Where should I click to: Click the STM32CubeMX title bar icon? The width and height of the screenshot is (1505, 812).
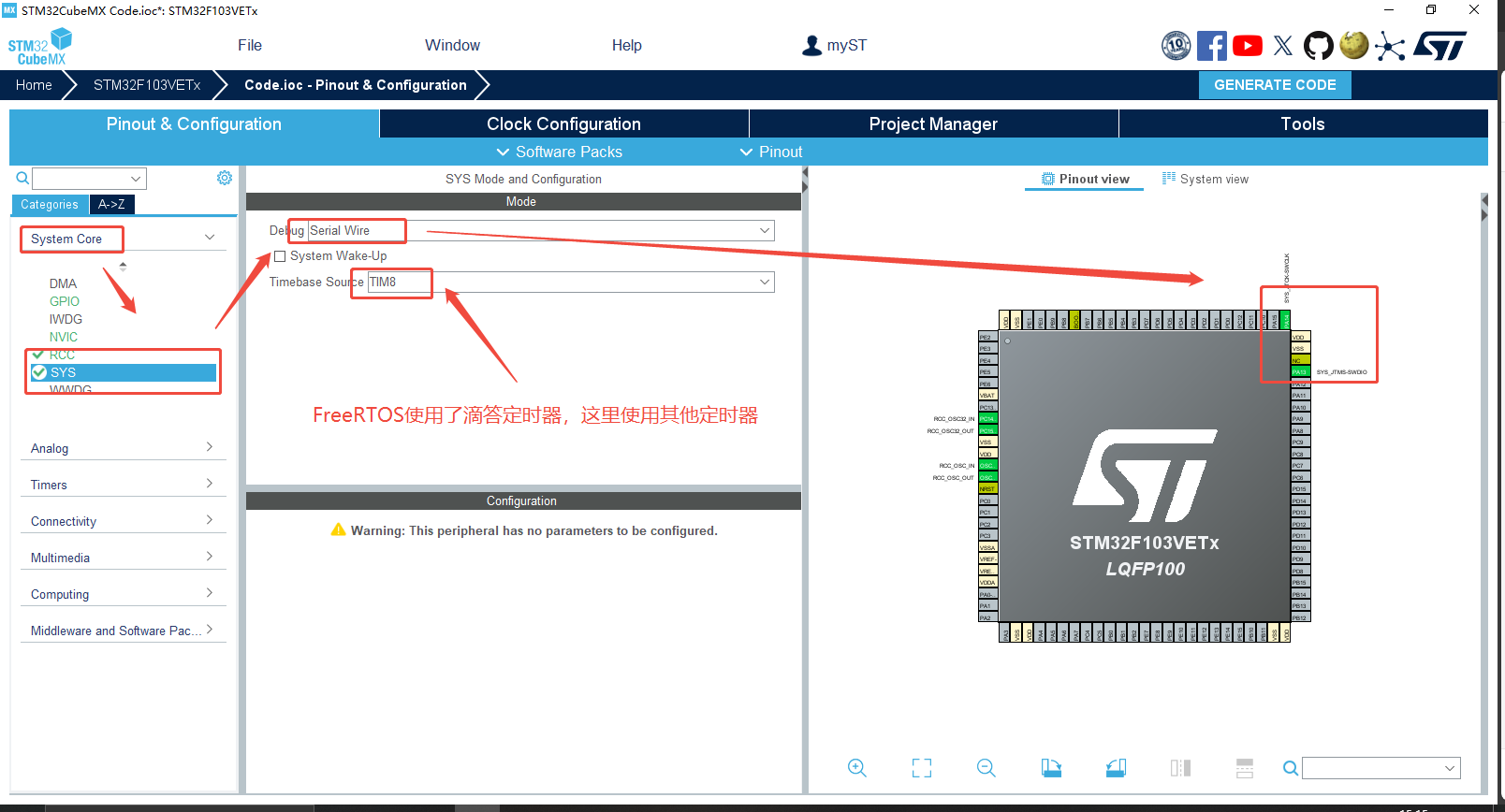9,10
